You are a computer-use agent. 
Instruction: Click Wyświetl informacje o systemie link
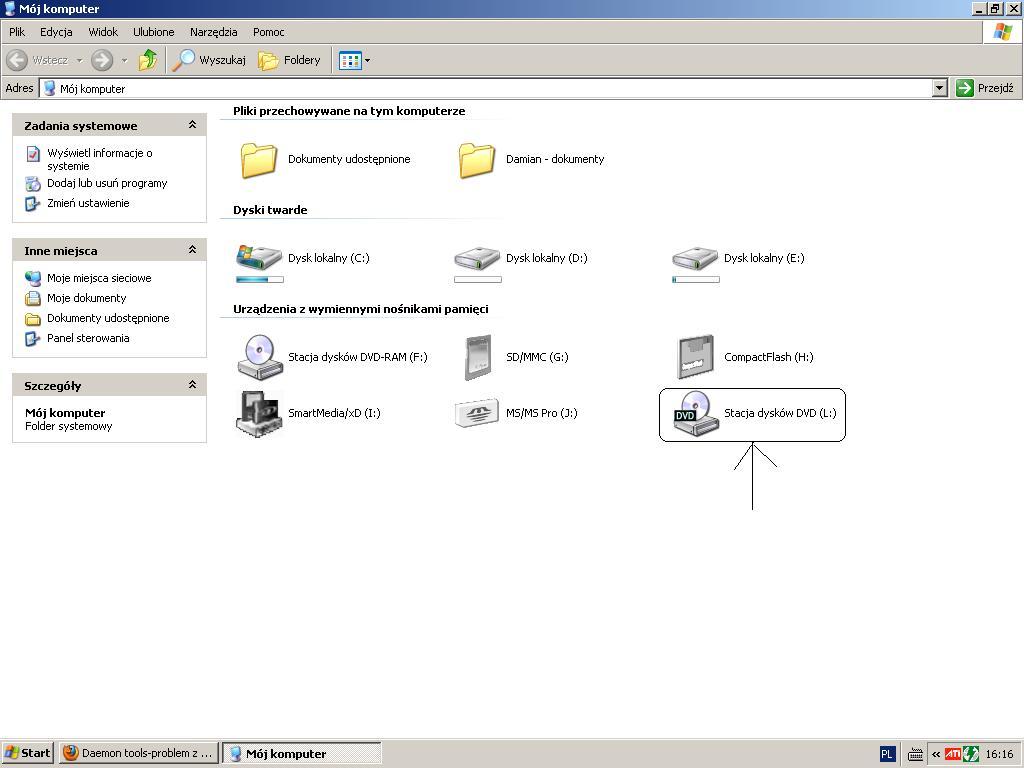point(99,159)
